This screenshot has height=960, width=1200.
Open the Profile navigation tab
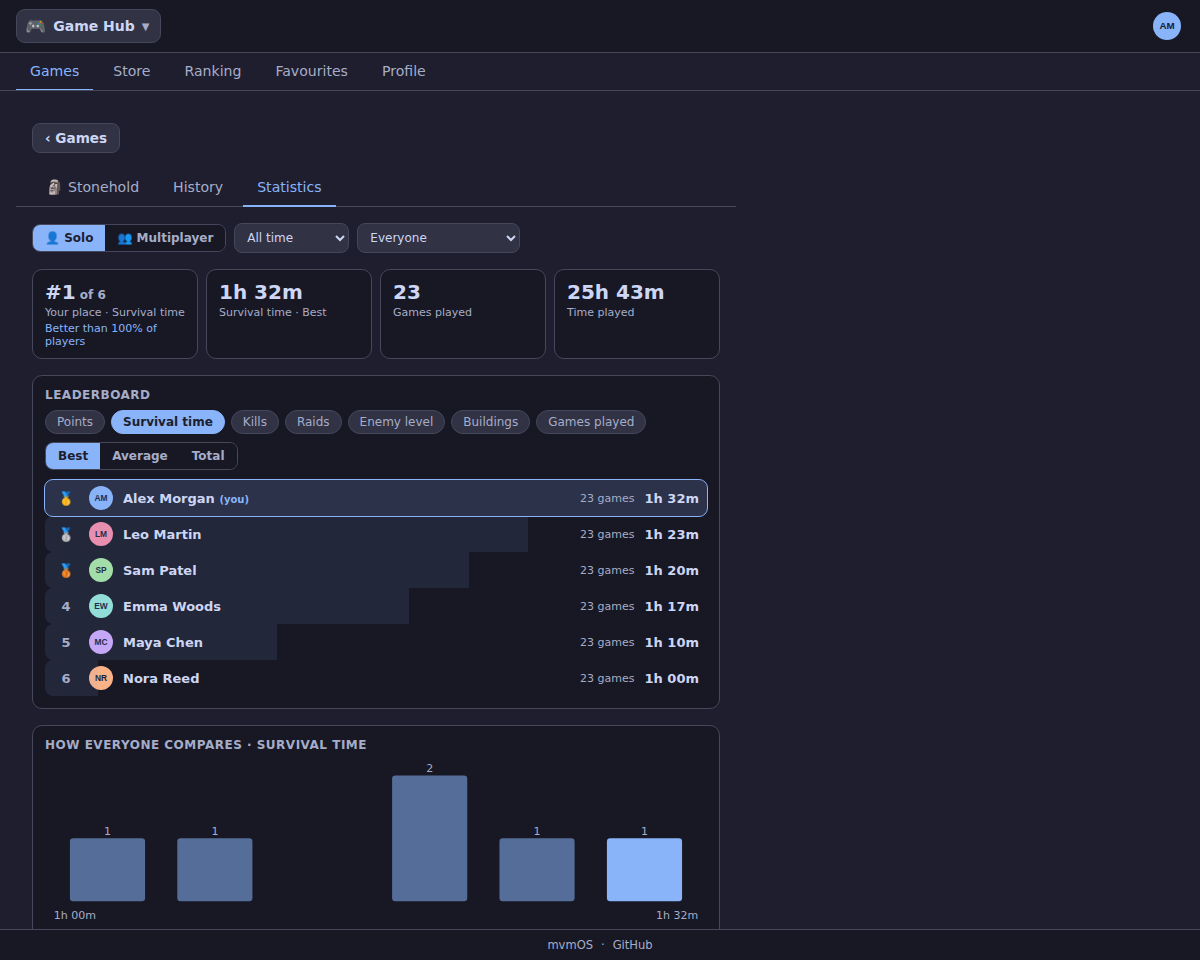click(404, 71)
